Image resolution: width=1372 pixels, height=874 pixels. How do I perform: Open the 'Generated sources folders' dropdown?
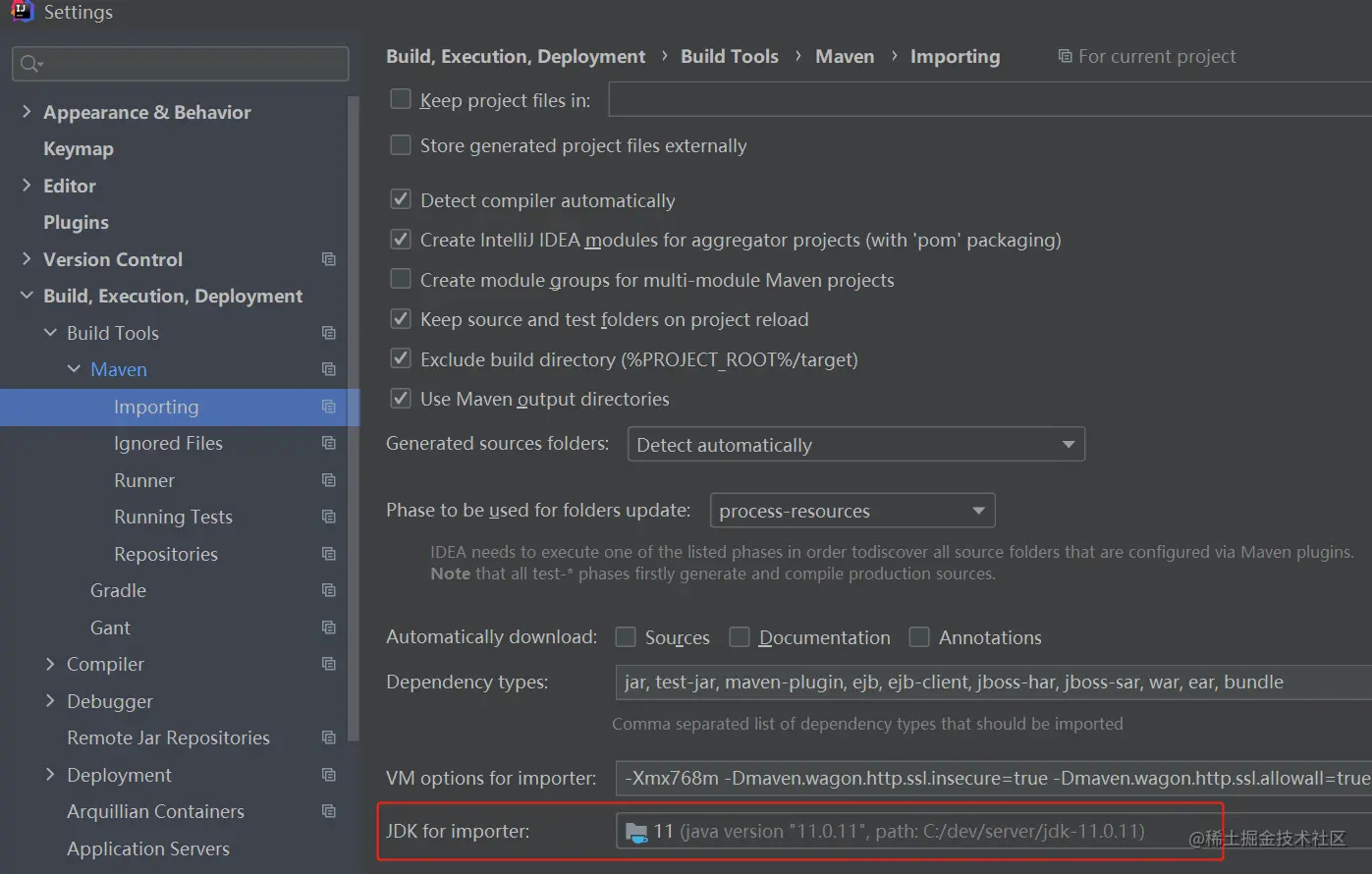pos(856,445)
